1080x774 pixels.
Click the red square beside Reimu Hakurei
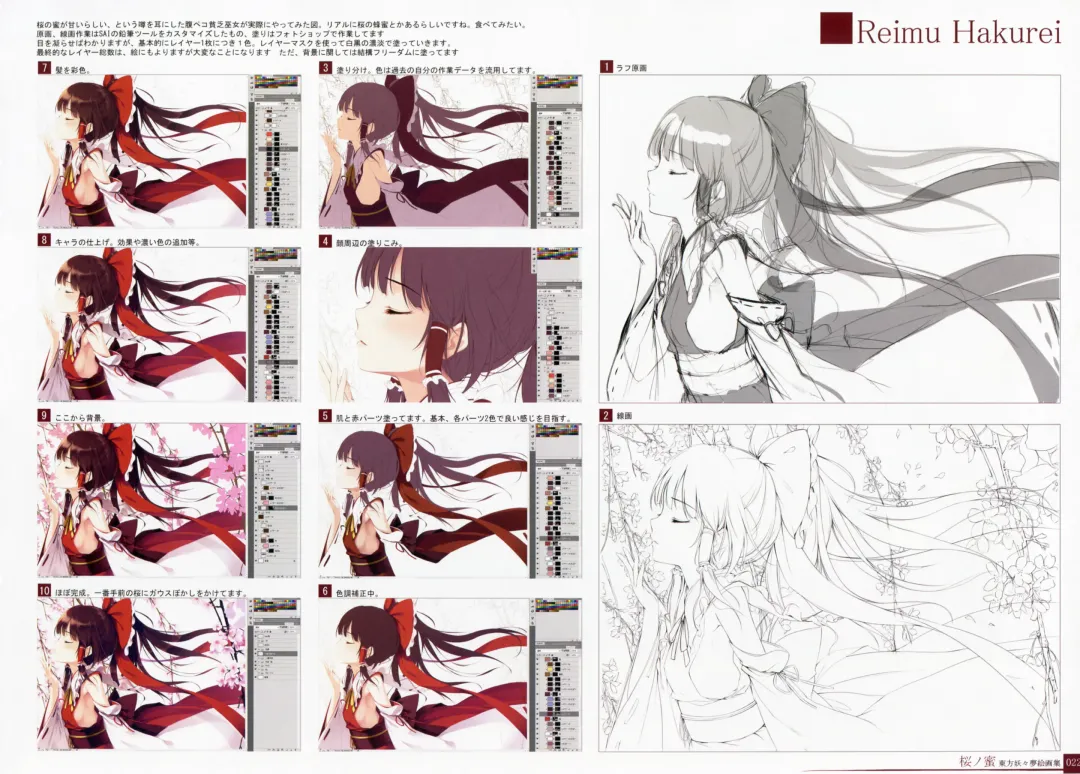pyautogui.click(x=835, y=29)
